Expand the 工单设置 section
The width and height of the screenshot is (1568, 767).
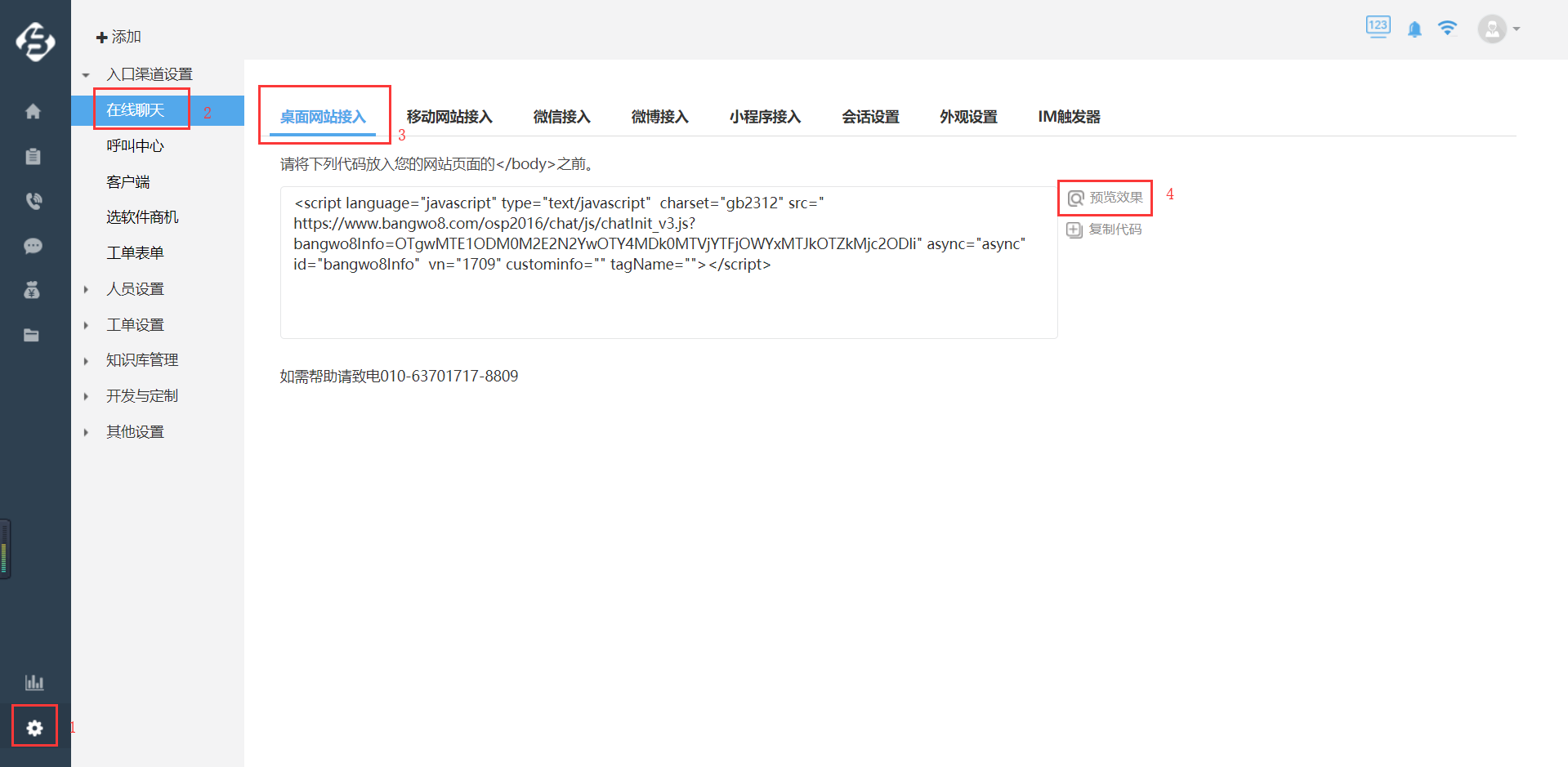86,325
